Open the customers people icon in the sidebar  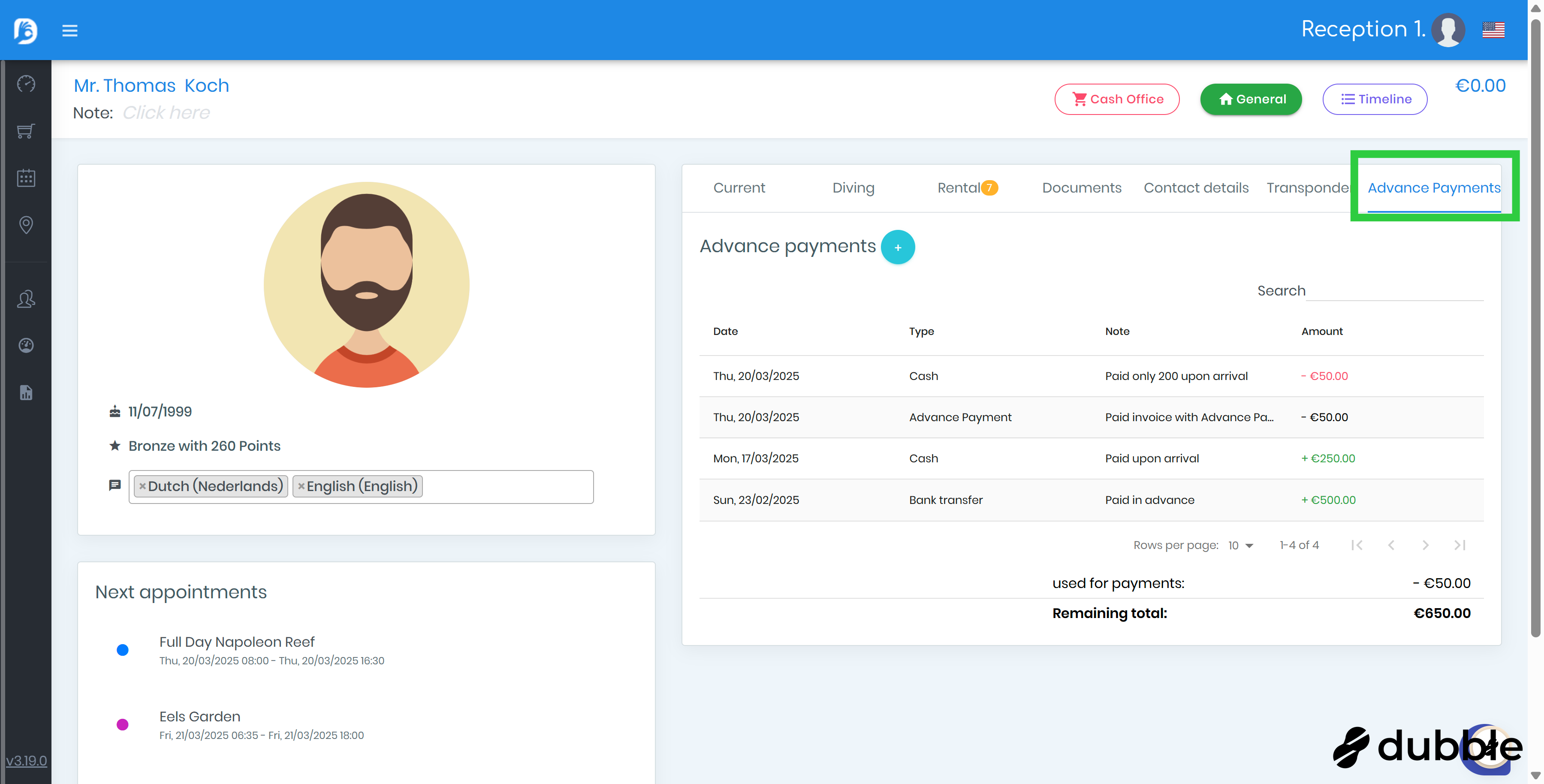pyautogui.click(x=26, y=299)
